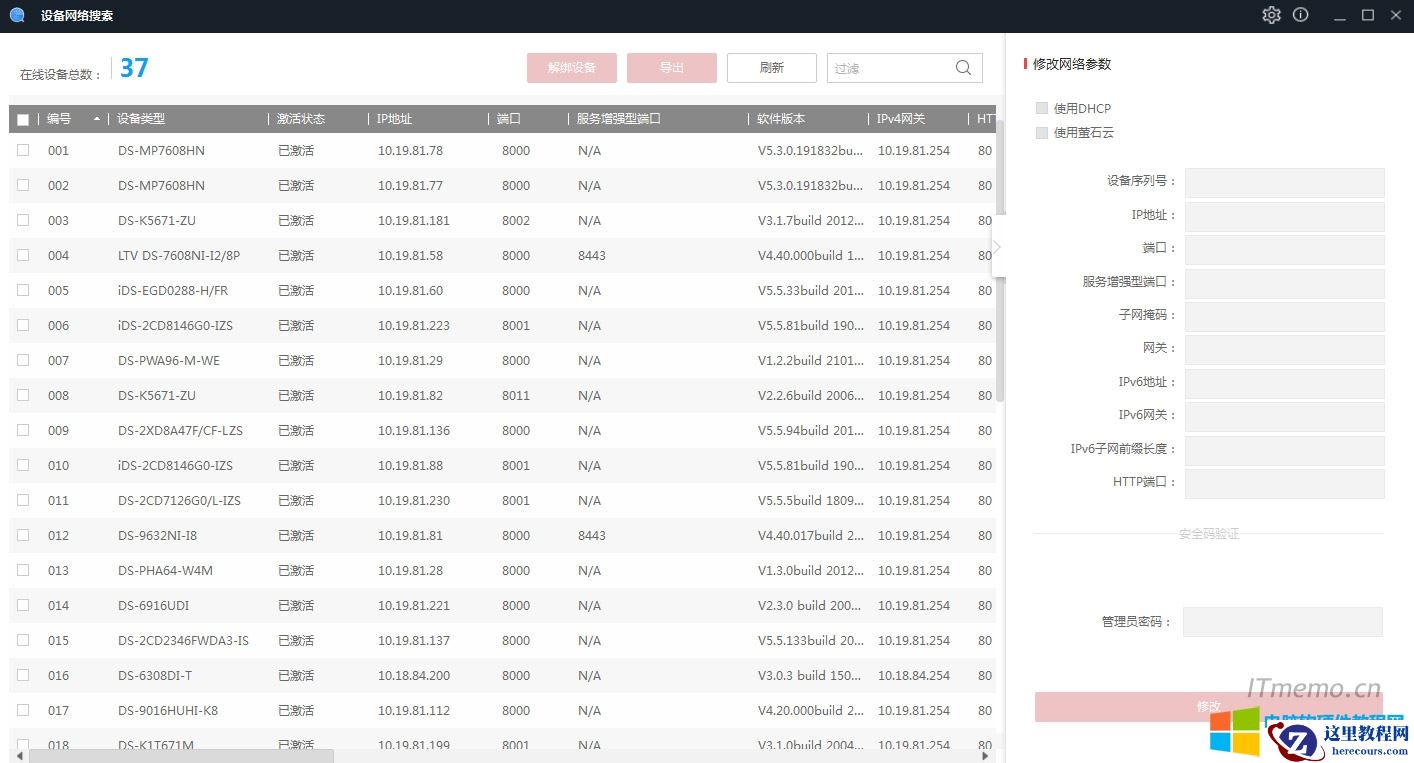Click the 解绑设备 unbind button
This screenshot has width=1414, height=763.
coord(571,68)
